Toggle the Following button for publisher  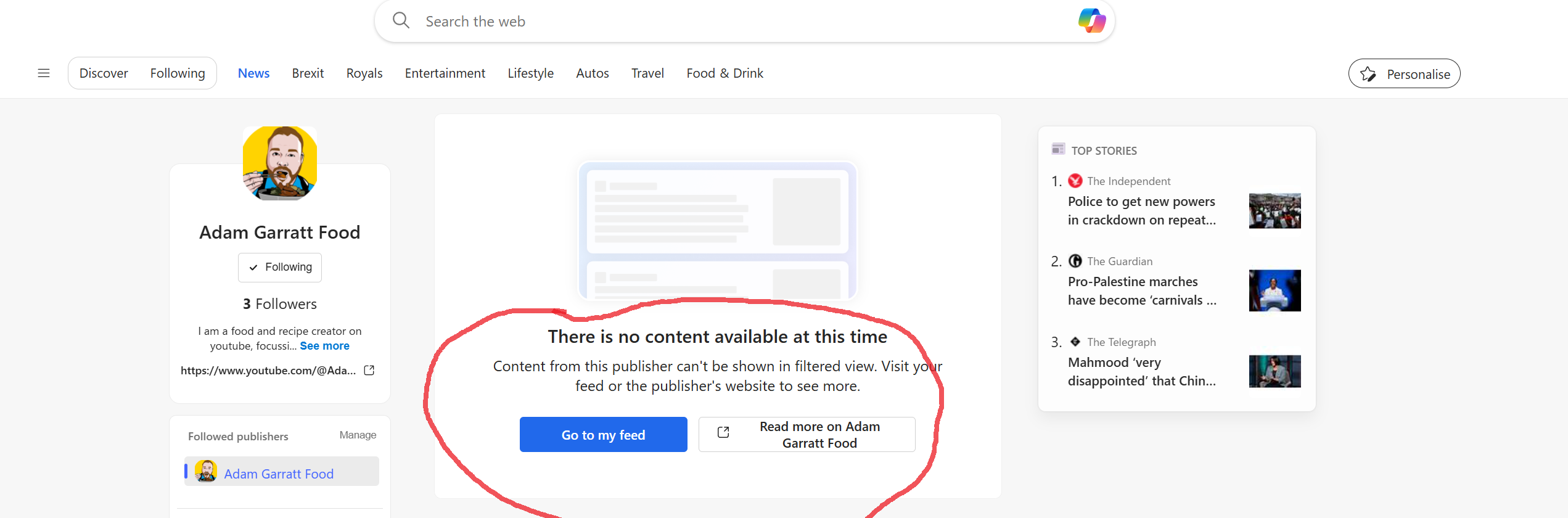[x=280, y=267]
